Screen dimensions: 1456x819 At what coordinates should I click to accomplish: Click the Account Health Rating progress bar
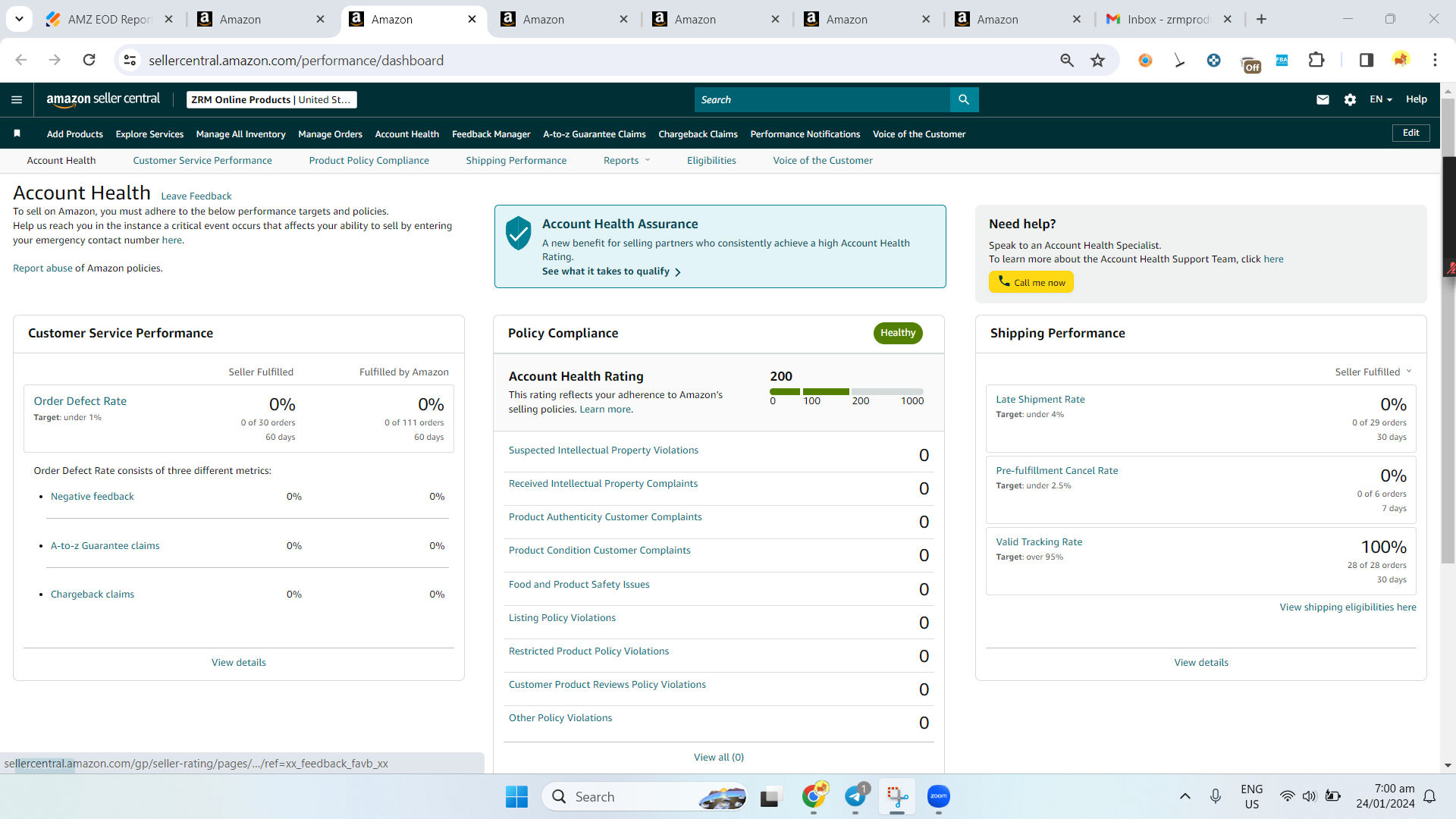pos(846,391)
